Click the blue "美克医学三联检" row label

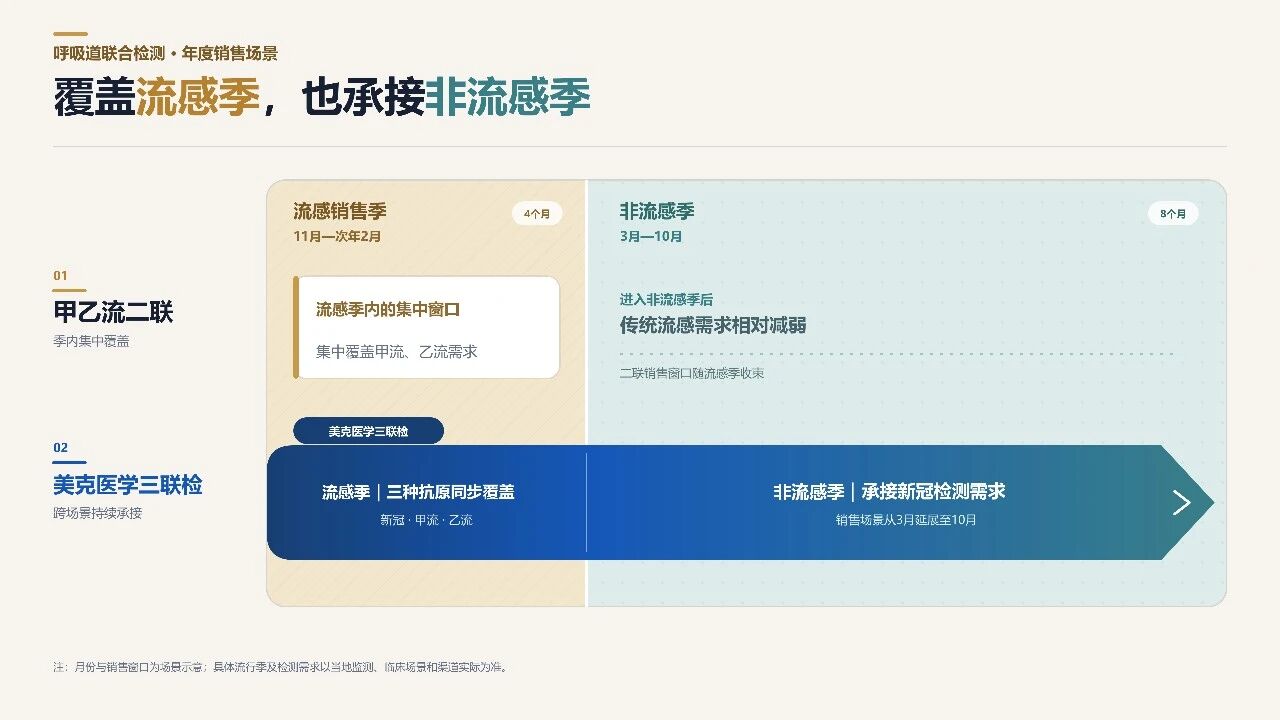[x=128, y=485]
